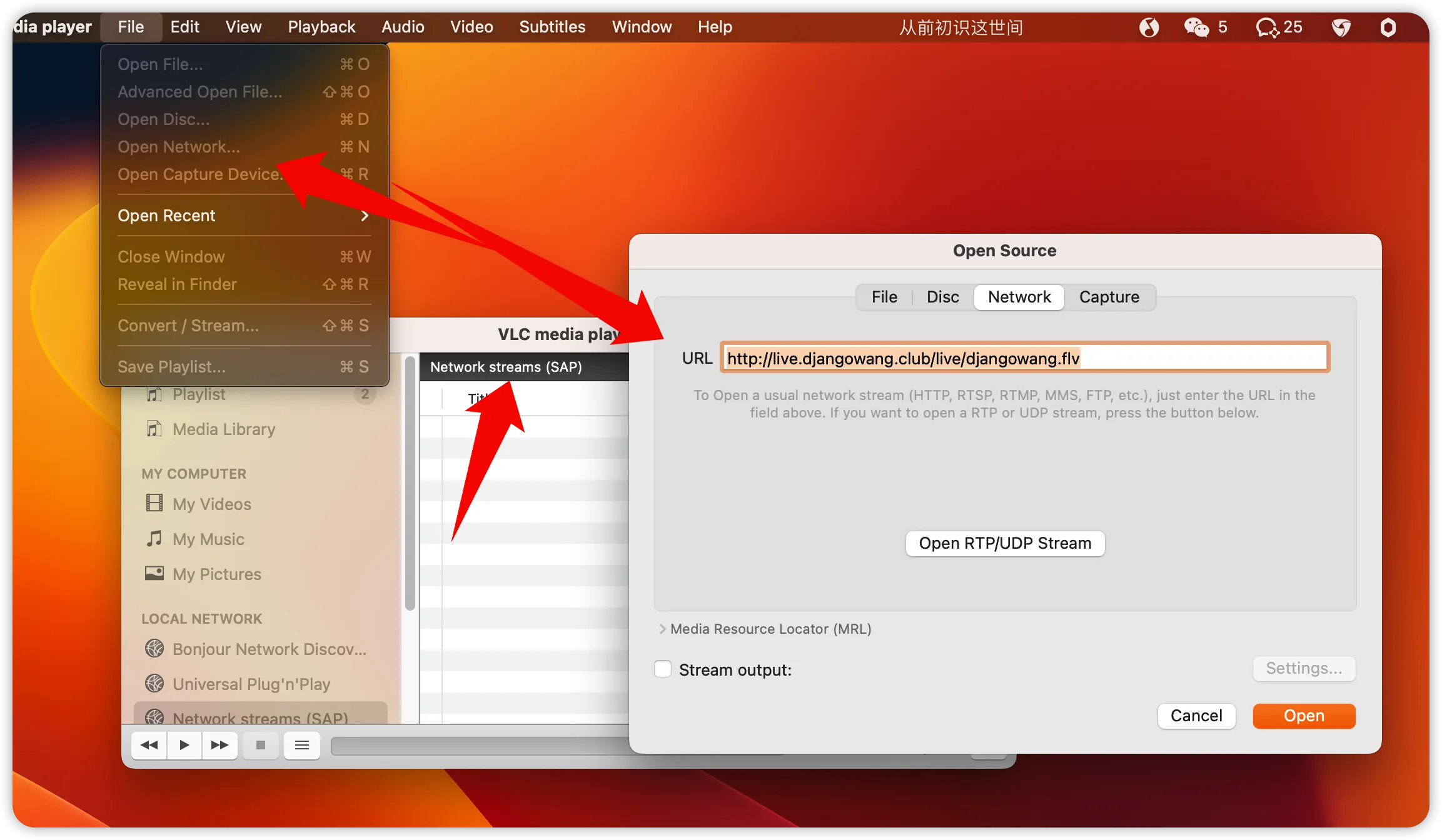Click the Open RTP/UDP Stream button
1442x840 pixels.
1005,543
